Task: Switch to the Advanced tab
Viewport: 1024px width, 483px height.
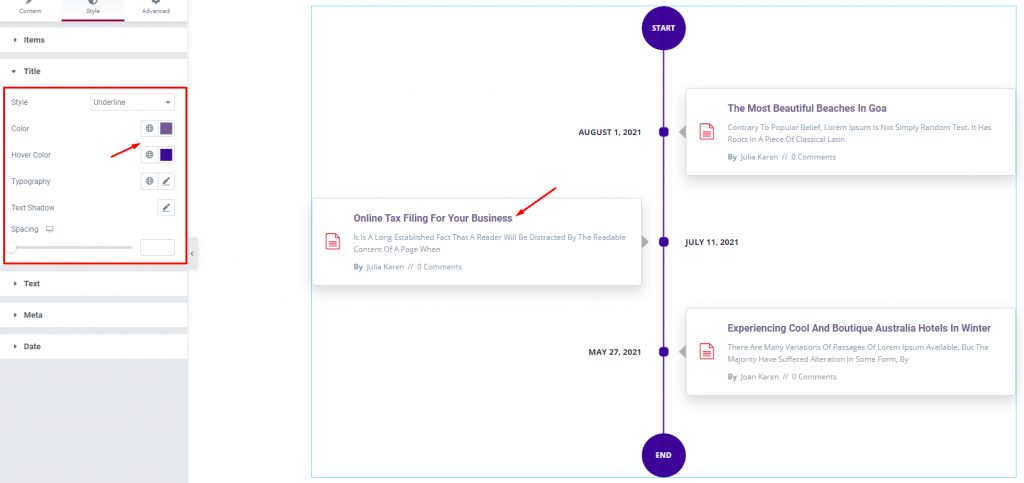Action: (155, 9)
